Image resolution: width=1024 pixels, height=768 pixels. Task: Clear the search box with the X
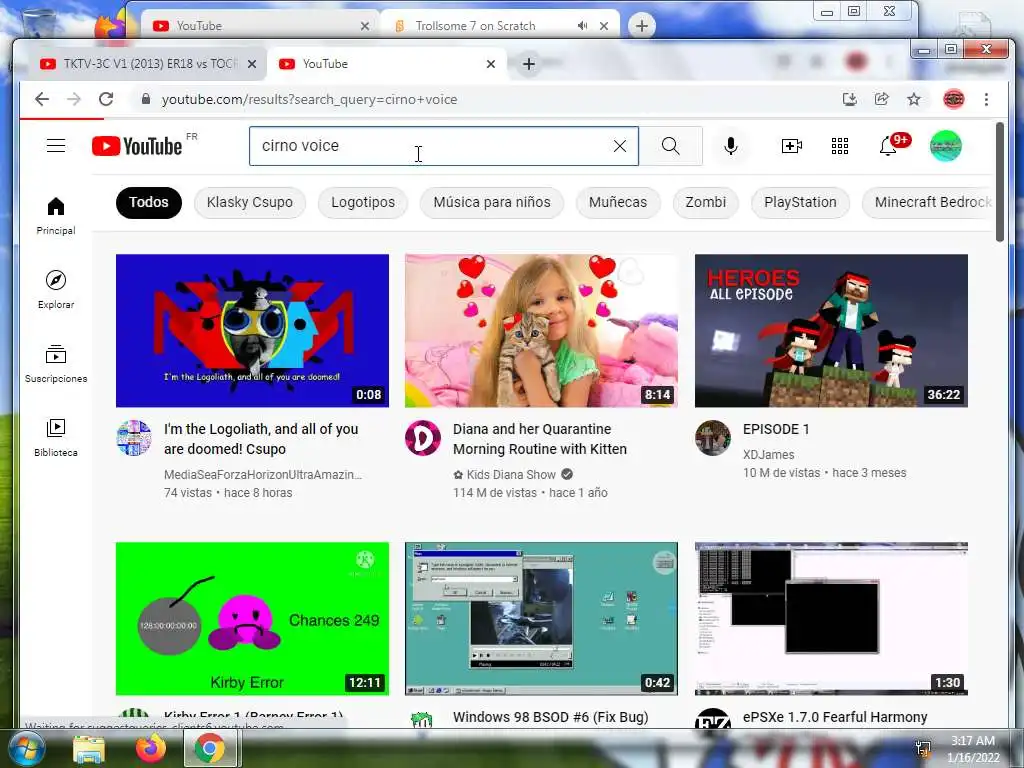[620, 146]
